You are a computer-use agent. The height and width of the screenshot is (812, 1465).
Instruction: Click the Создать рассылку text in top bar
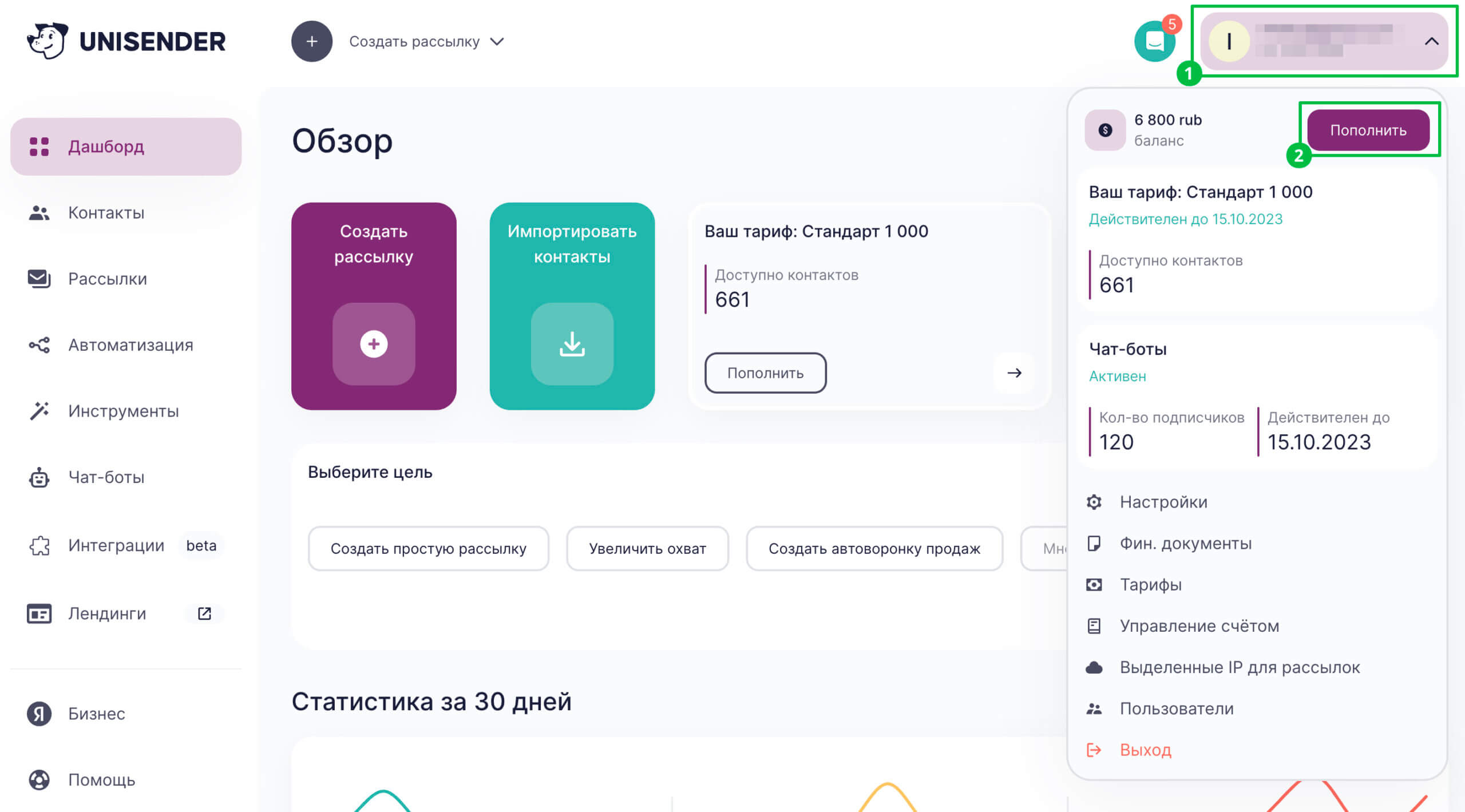coord(414,41)
